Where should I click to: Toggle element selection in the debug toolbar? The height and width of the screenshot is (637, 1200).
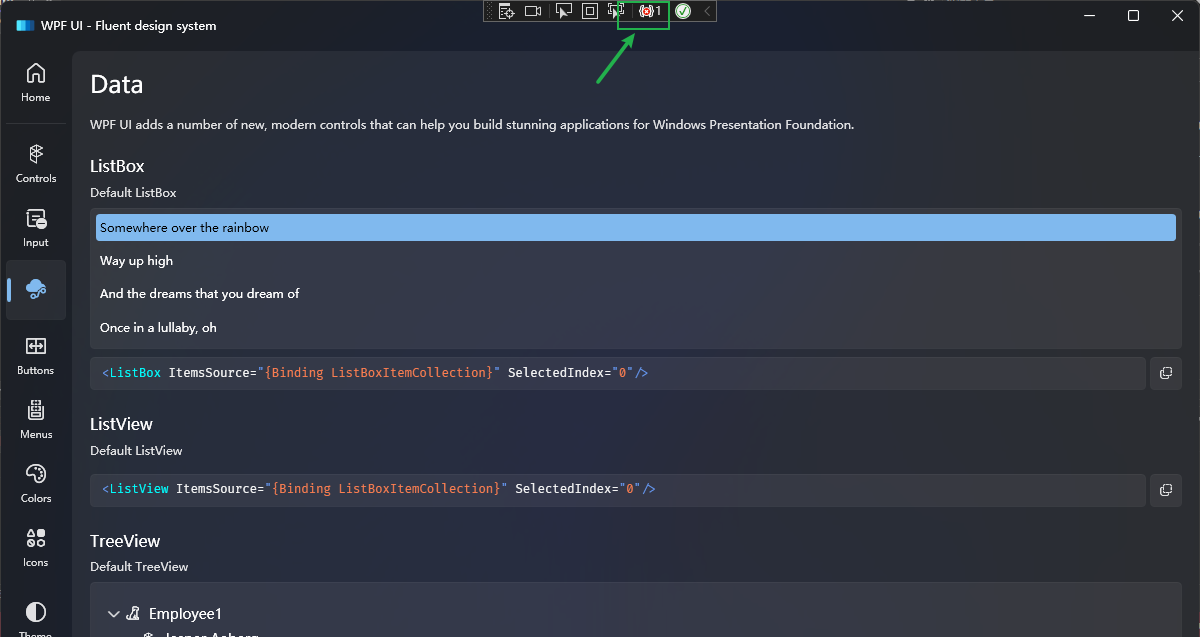coord(564,11)
